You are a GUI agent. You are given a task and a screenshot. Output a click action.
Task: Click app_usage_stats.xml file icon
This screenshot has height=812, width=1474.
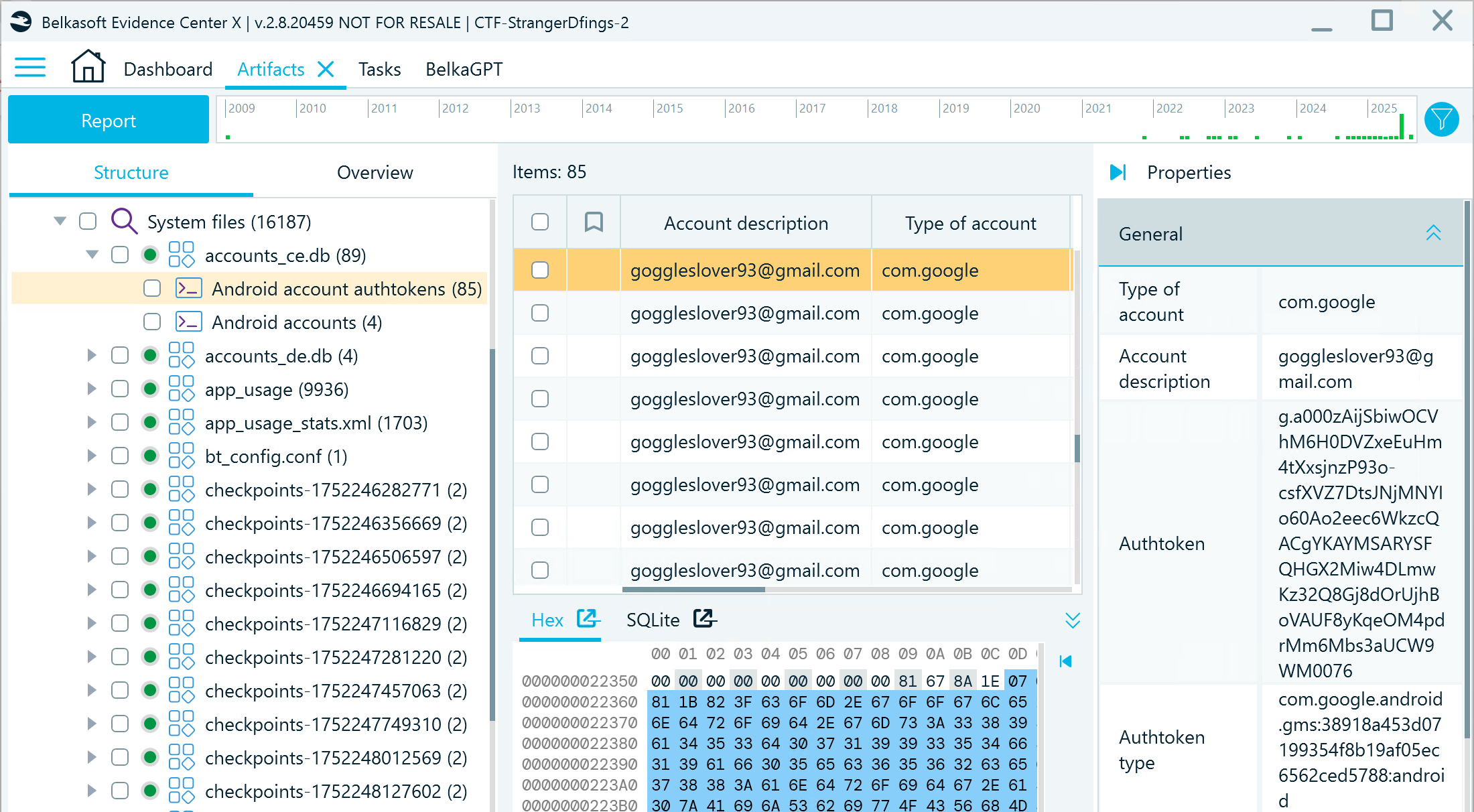click(x=181, y=422)
